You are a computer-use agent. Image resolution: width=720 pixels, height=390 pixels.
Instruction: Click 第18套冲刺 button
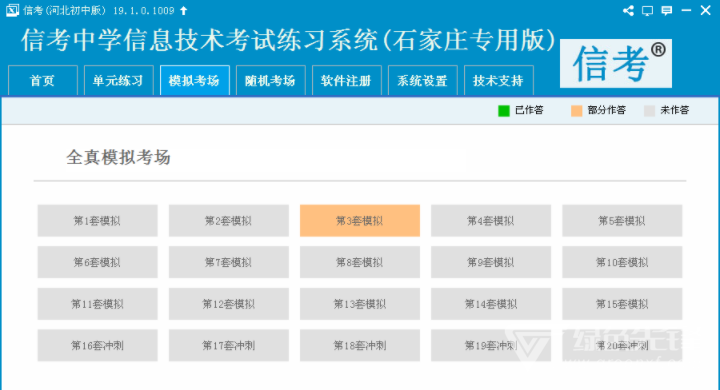(360, 345)
